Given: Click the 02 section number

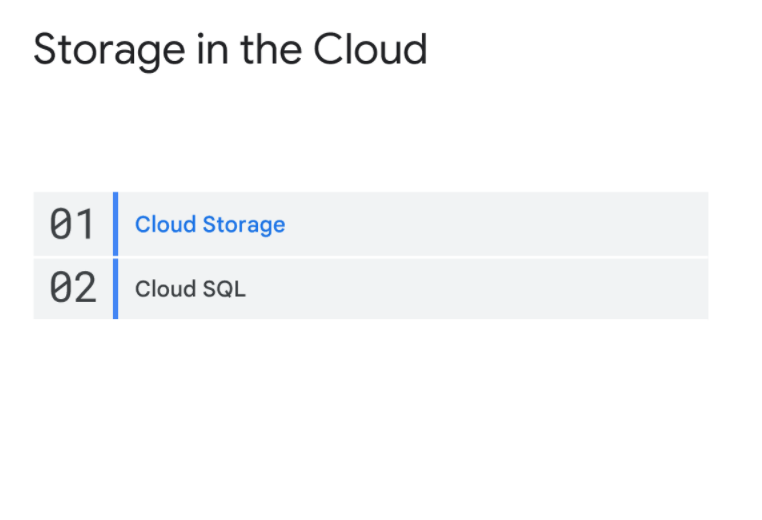Looking at the screenshot, I should [x=73, y=288].
